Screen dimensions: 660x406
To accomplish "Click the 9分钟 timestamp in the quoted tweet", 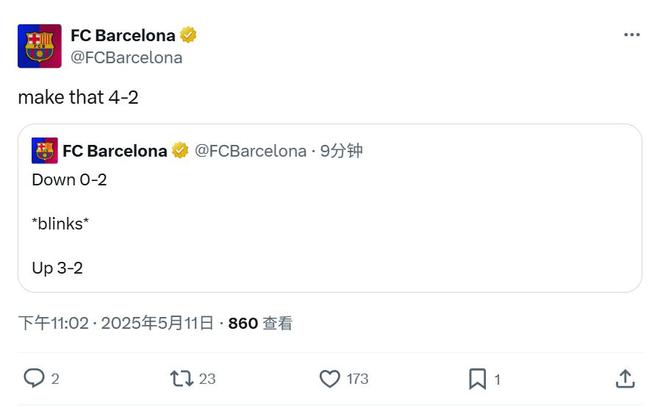I will pos(341,151).
